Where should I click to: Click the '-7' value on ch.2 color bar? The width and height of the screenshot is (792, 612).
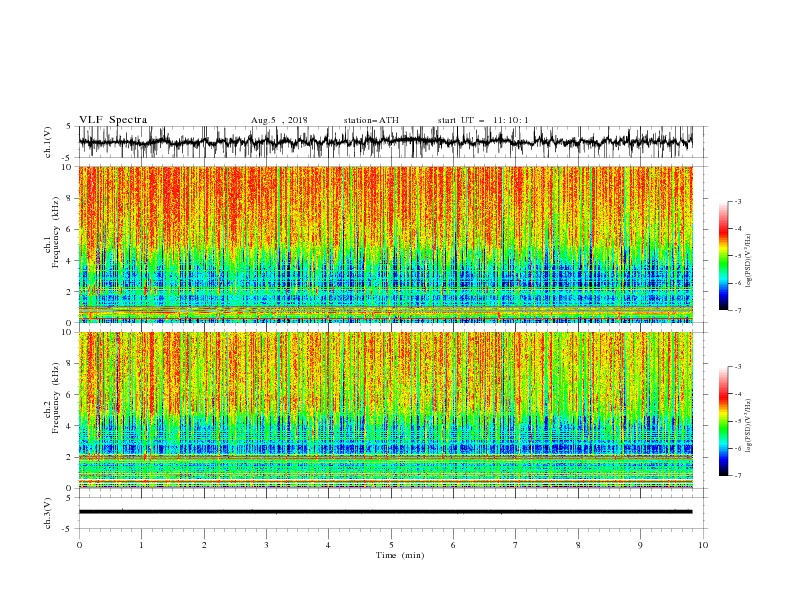point(738,476)
